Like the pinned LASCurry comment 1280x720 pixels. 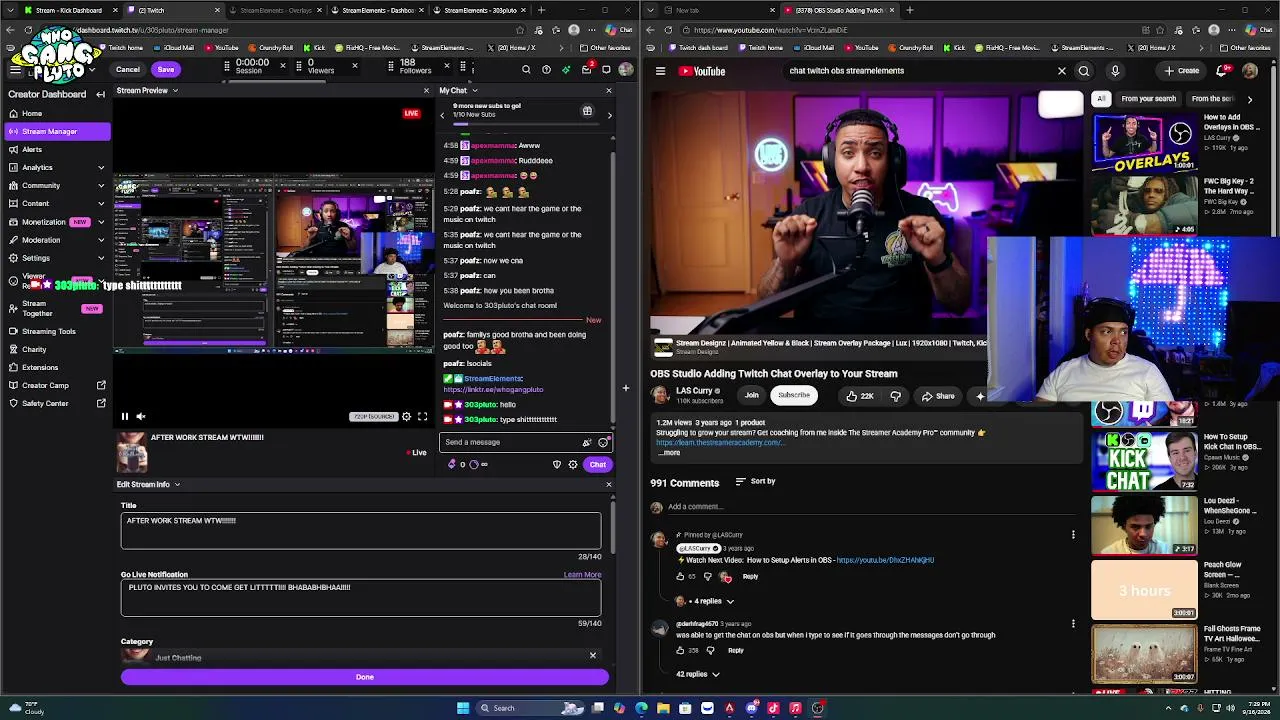pyautogui.click(x=680, y=576)
